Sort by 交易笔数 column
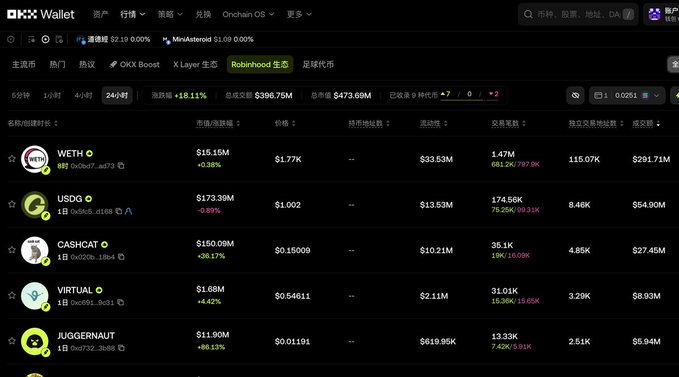This screenshot has width=679, height=377. [508, 123]
